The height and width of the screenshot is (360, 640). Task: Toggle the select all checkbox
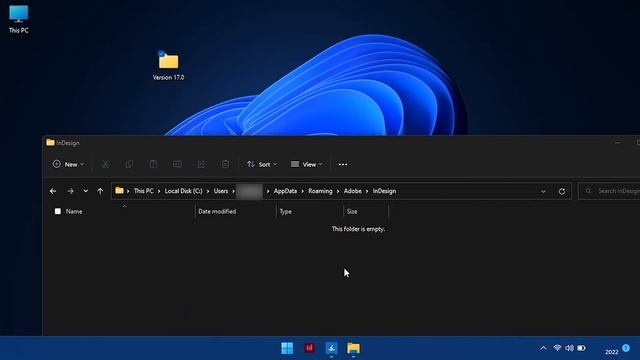coord(58,211)
